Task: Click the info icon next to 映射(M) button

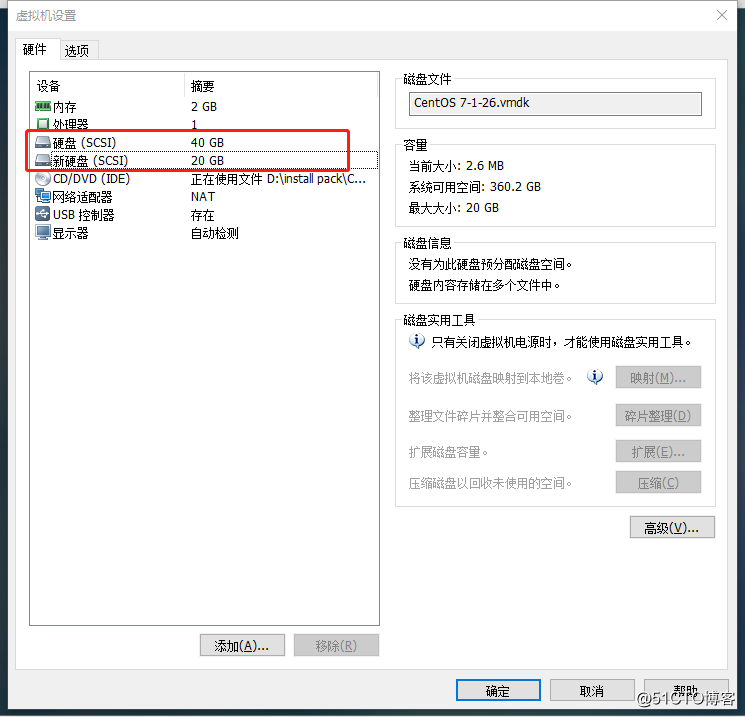Action: tap(595, 377)
